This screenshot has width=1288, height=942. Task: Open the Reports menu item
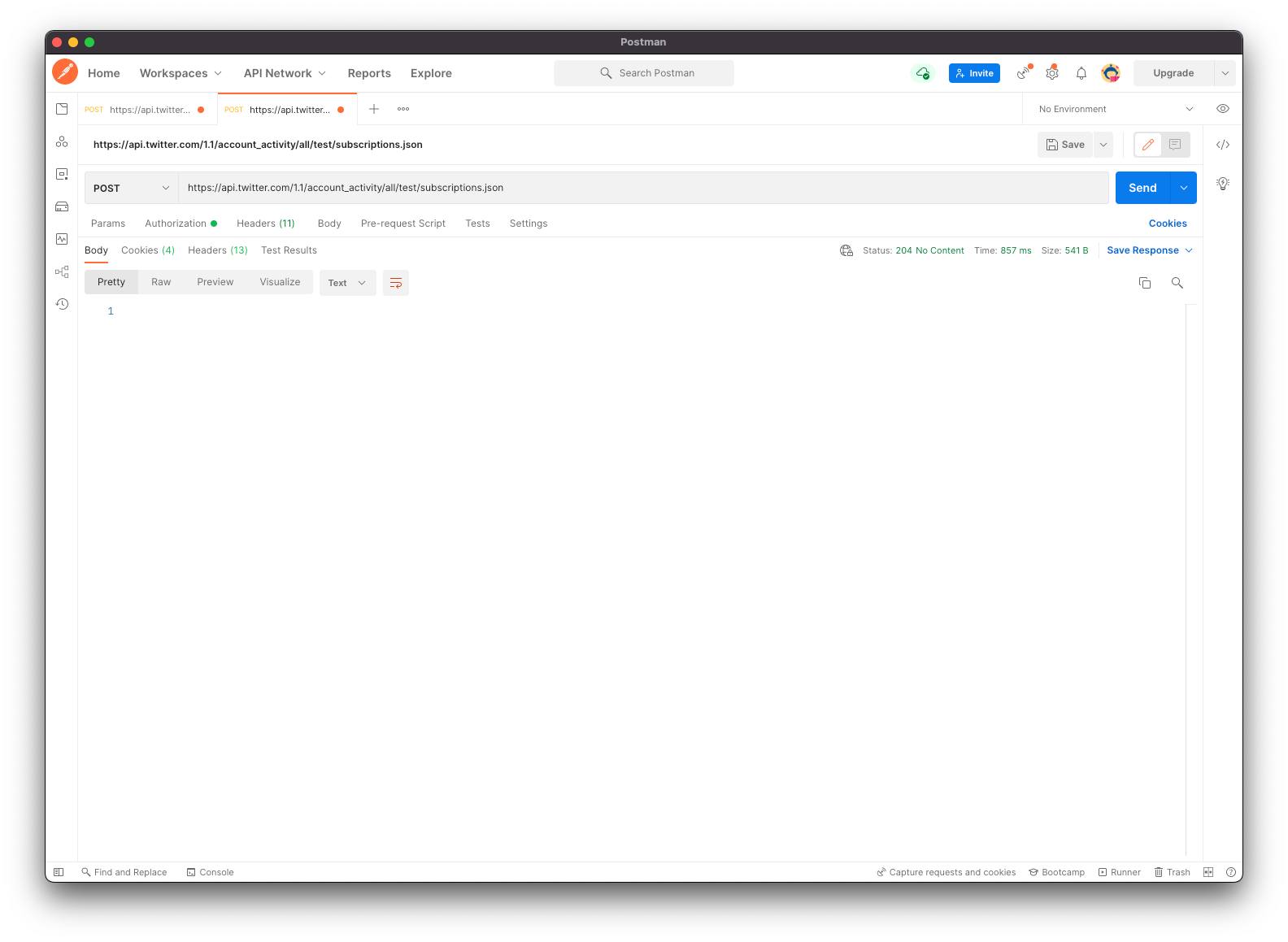click(x=369, y=73)
